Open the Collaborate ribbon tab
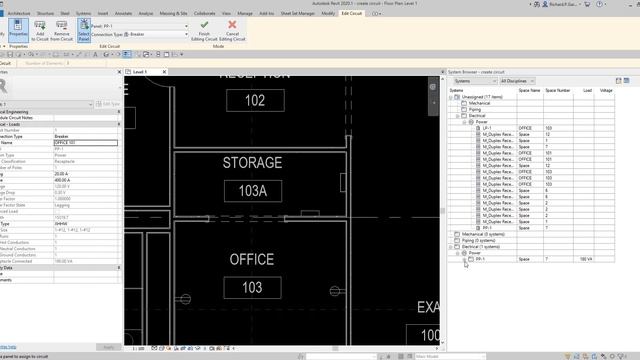The height and width of the screenshot is (360, 640). point(204,13)
